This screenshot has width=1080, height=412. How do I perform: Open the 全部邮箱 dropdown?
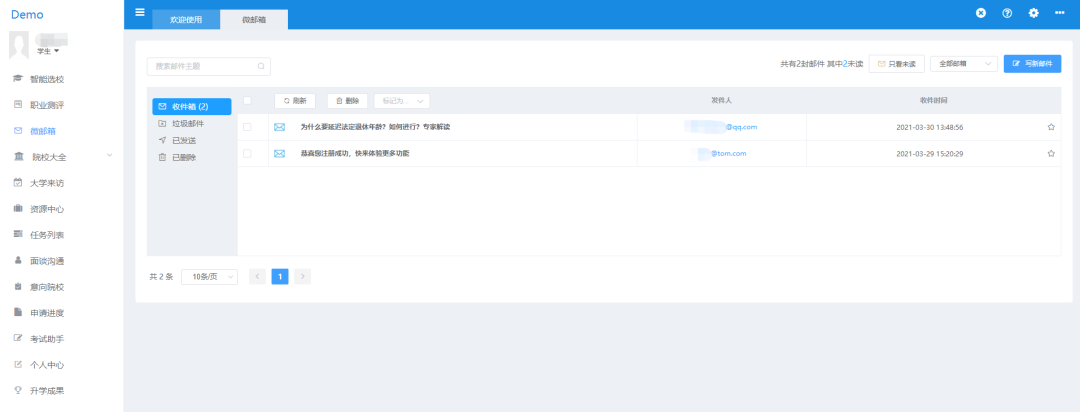coord(964,64)
